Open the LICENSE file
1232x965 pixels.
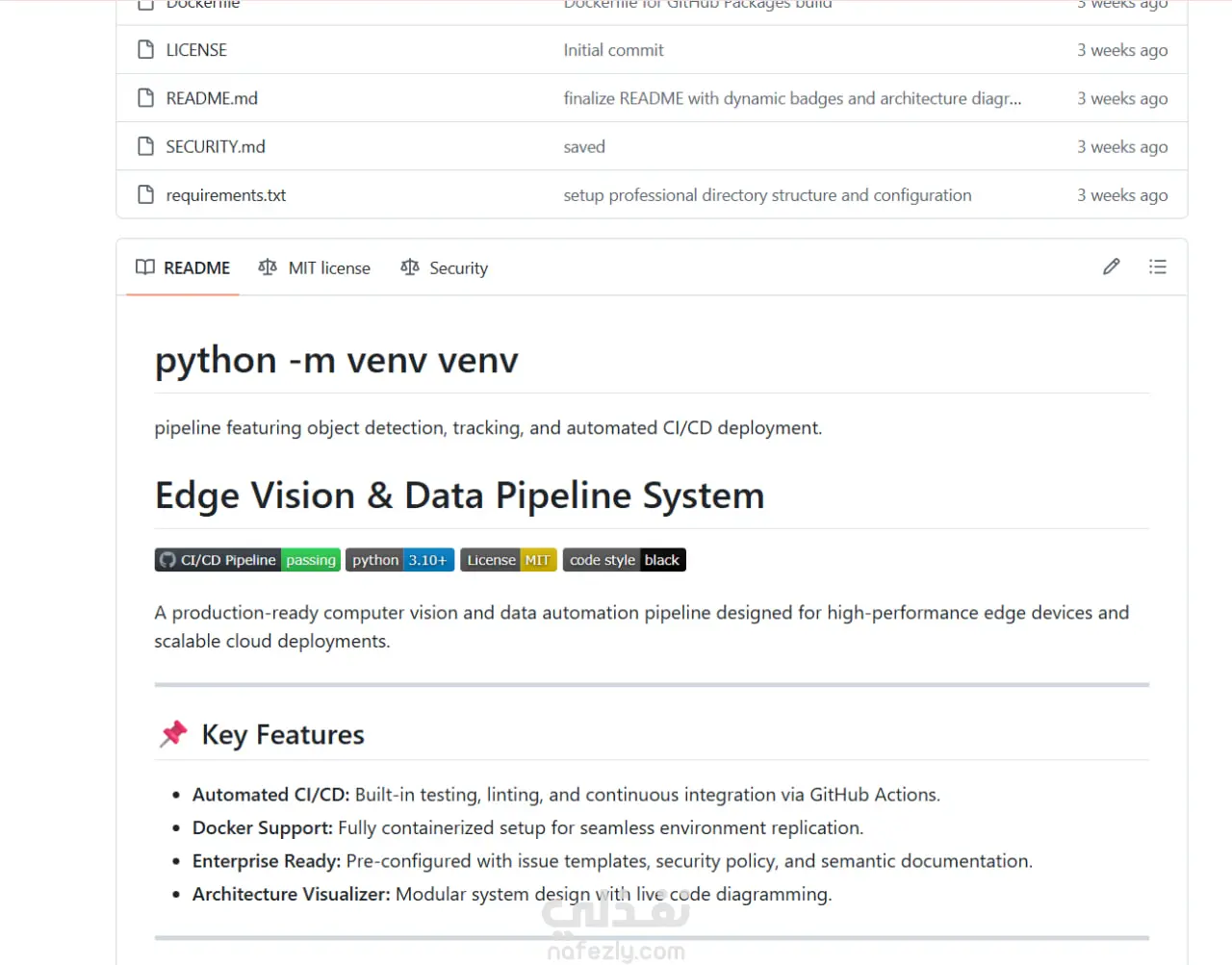196,50
